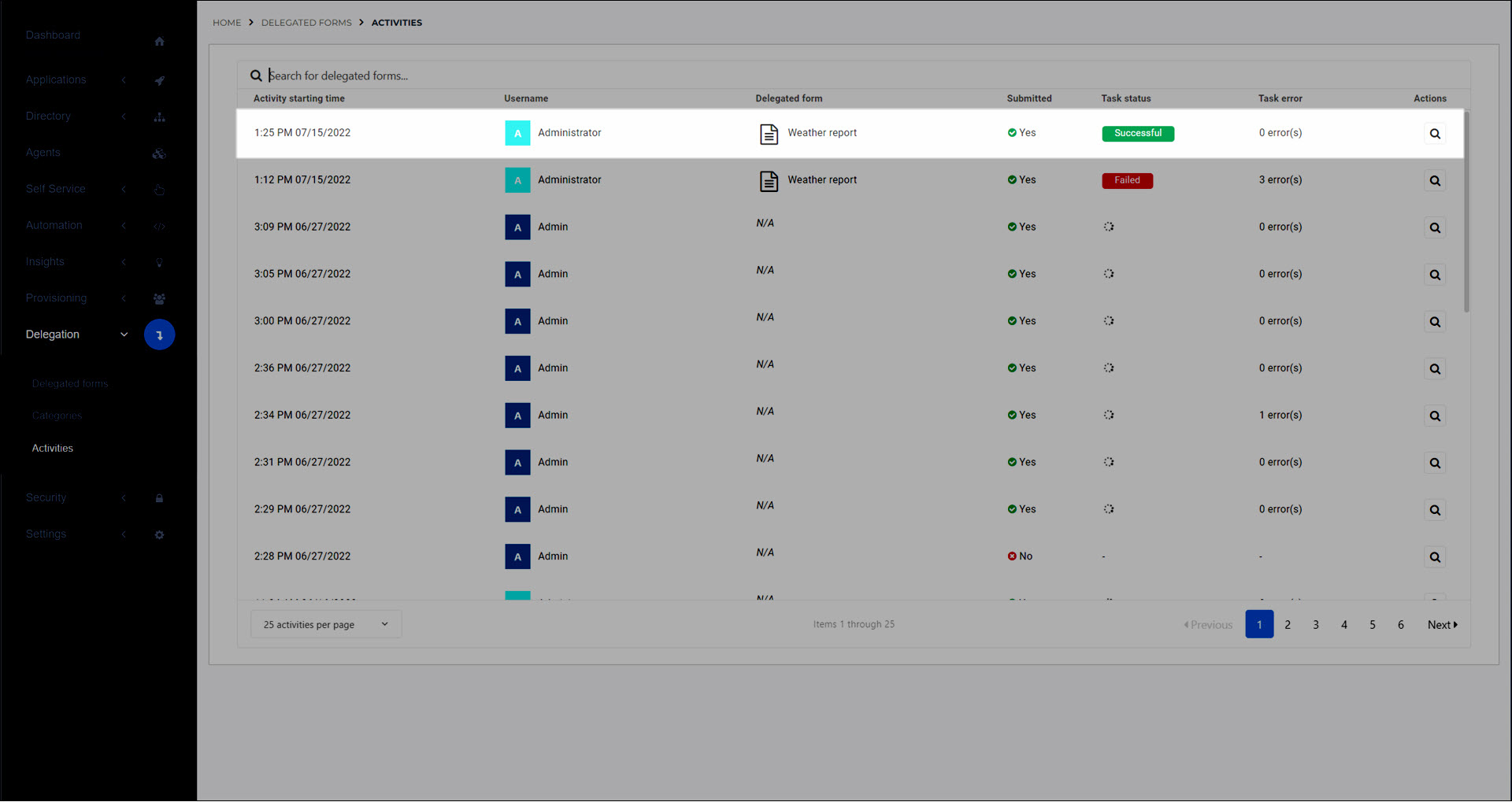
Task: Open Dashboard from the sidebar
Action: click(x=53, y=35)
